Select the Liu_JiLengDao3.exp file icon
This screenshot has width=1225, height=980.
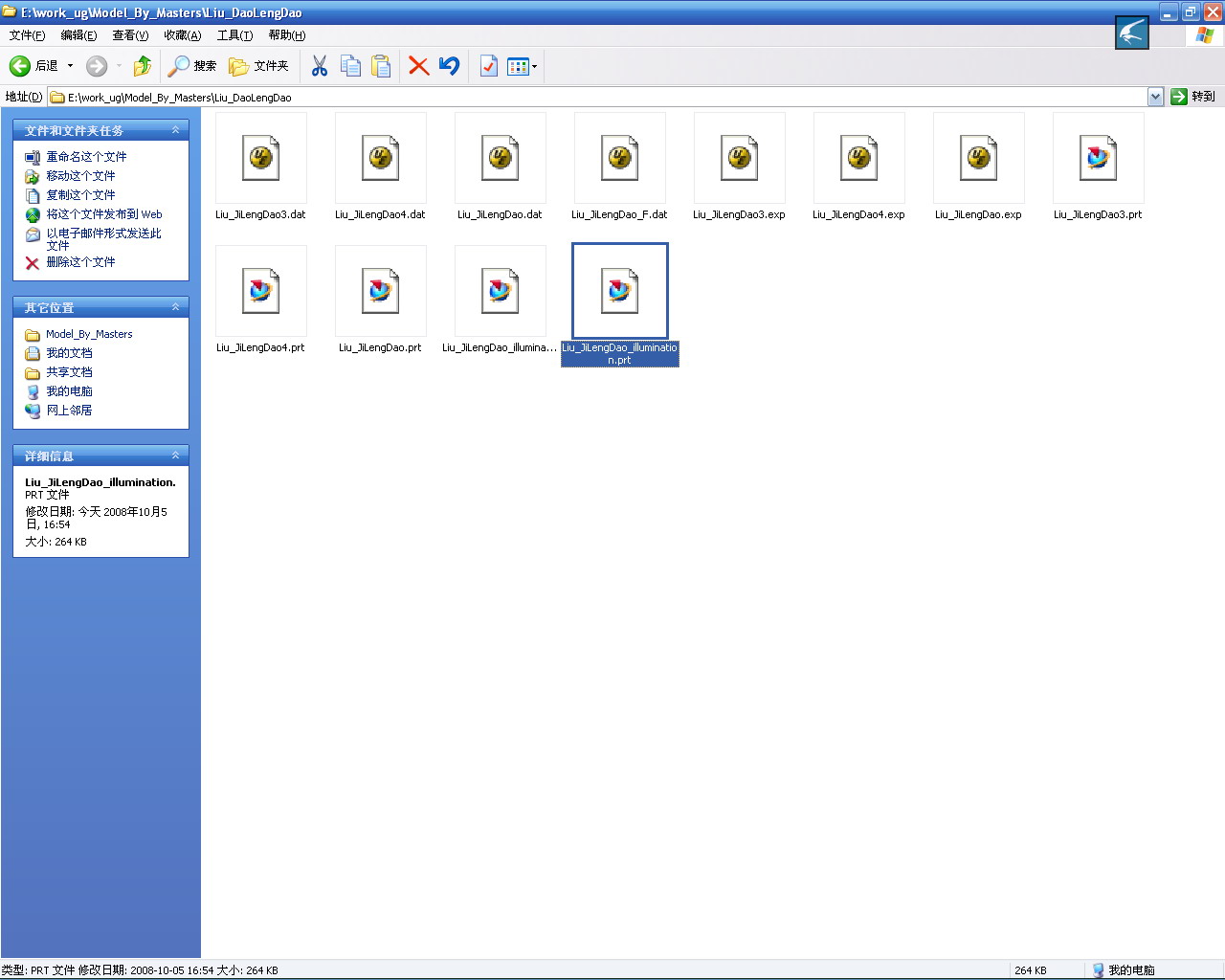click(x=740, y=158)
